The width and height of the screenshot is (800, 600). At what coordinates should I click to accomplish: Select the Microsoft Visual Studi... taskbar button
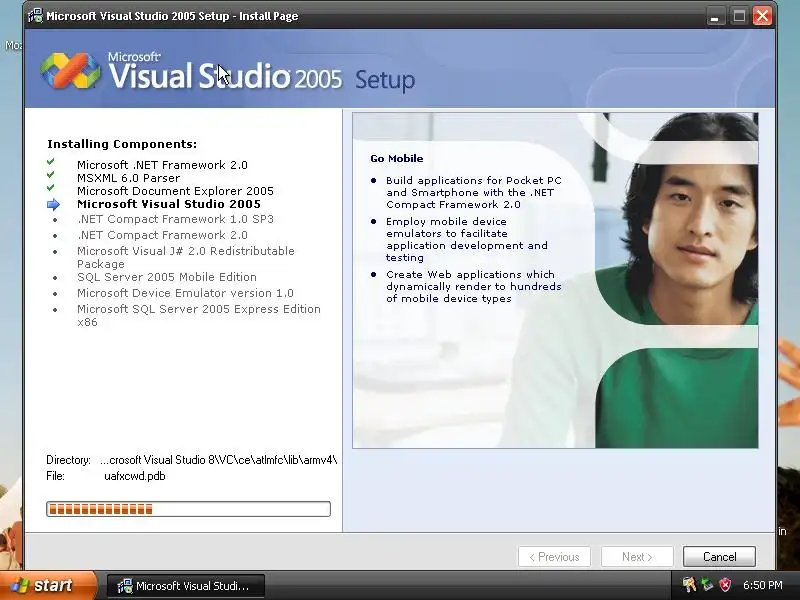pyautogui.click(x=186, y=586)
